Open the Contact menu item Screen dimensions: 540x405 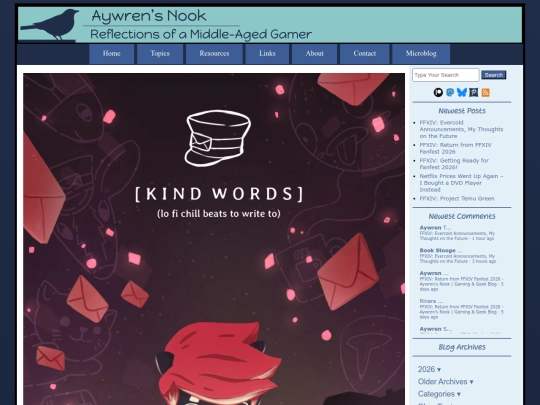tap(364, 54)
